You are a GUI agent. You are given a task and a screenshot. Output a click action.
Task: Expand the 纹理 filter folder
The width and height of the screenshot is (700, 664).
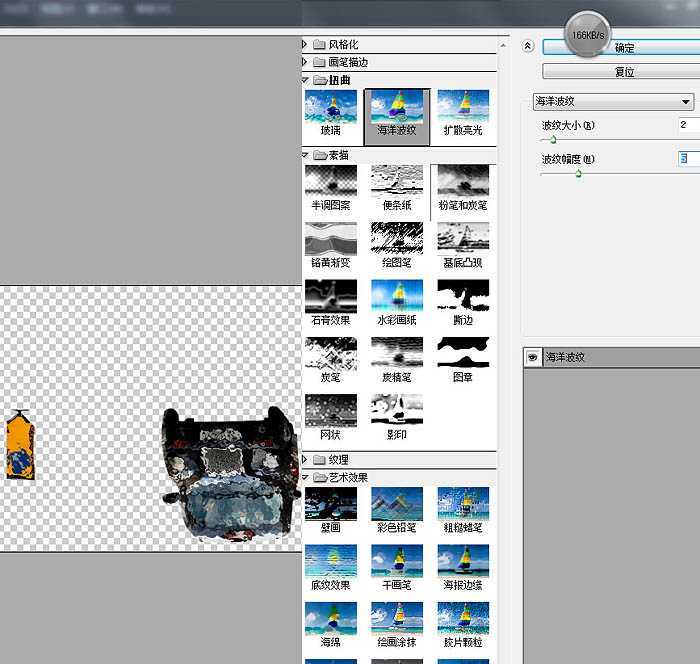[x=305, y=459]
